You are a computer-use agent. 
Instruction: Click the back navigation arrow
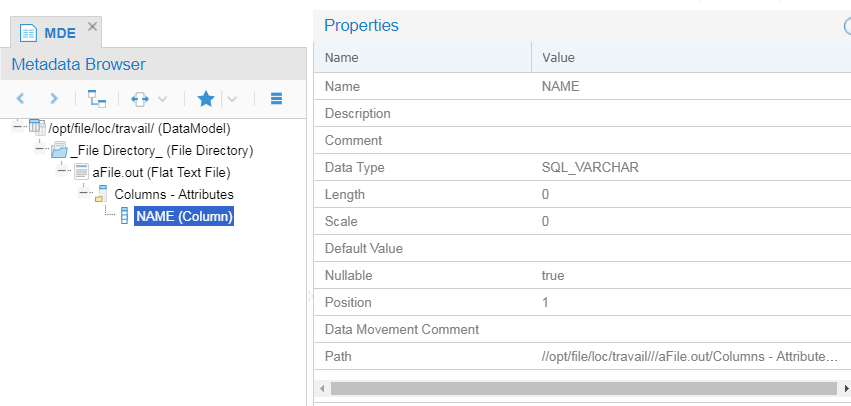point(21,99)
